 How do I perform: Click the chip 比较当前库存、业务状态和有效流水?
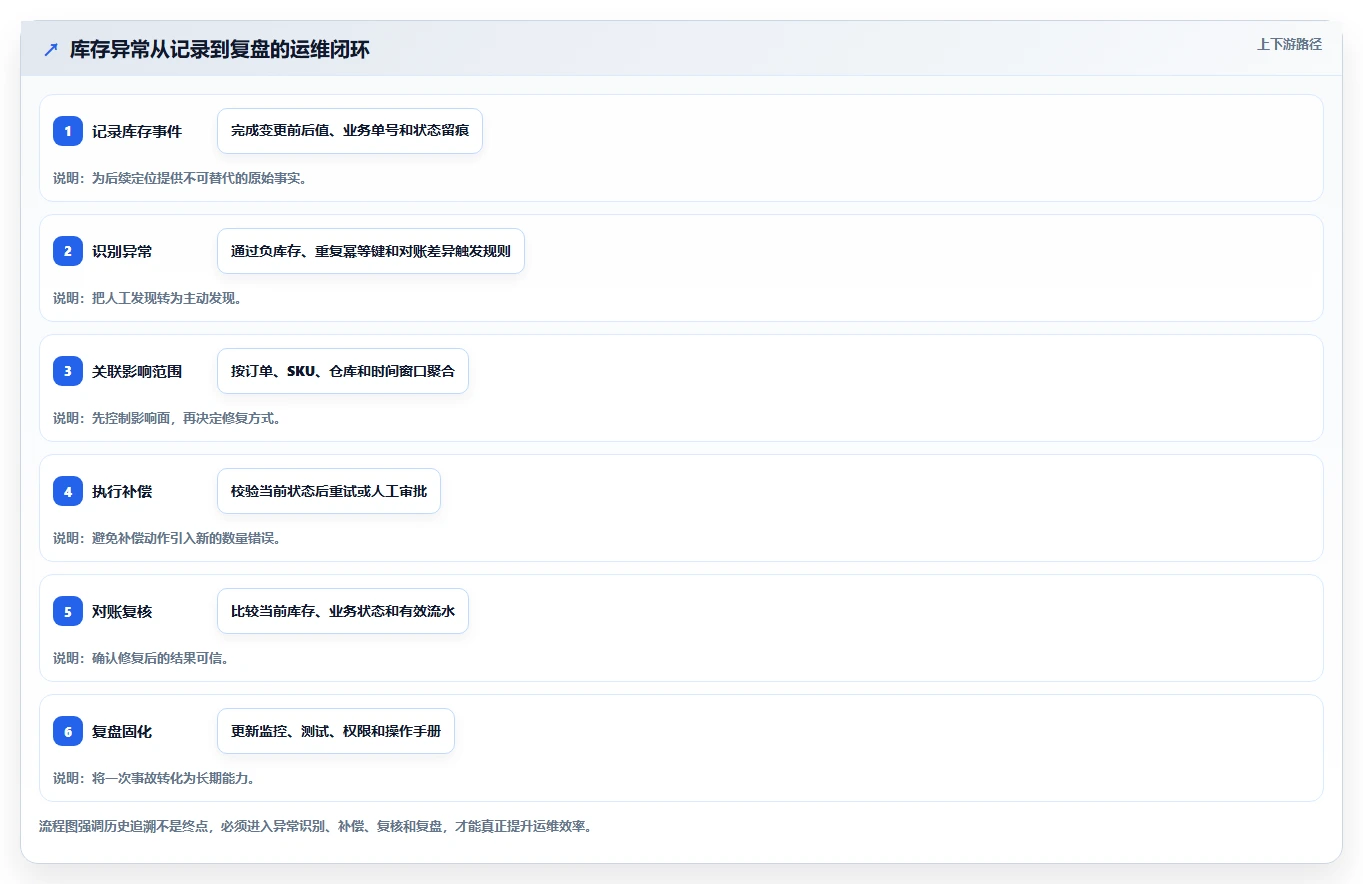click(x=343, y=611)
